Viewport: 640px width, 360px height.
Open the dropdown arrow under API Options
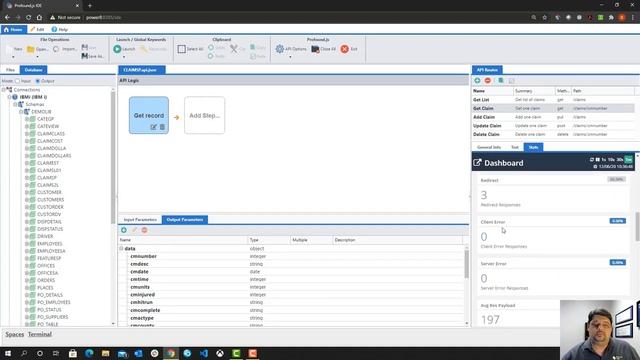tap(290, 57)
